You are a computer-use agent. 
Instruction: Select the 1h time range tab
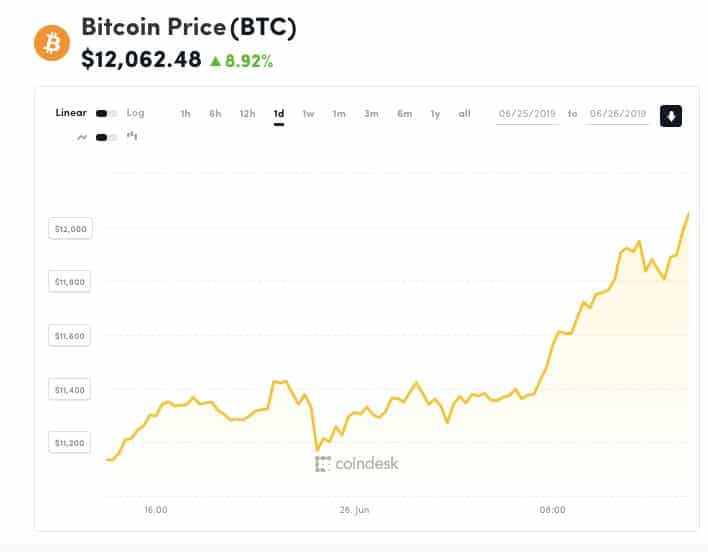click(x=185, y=114)
